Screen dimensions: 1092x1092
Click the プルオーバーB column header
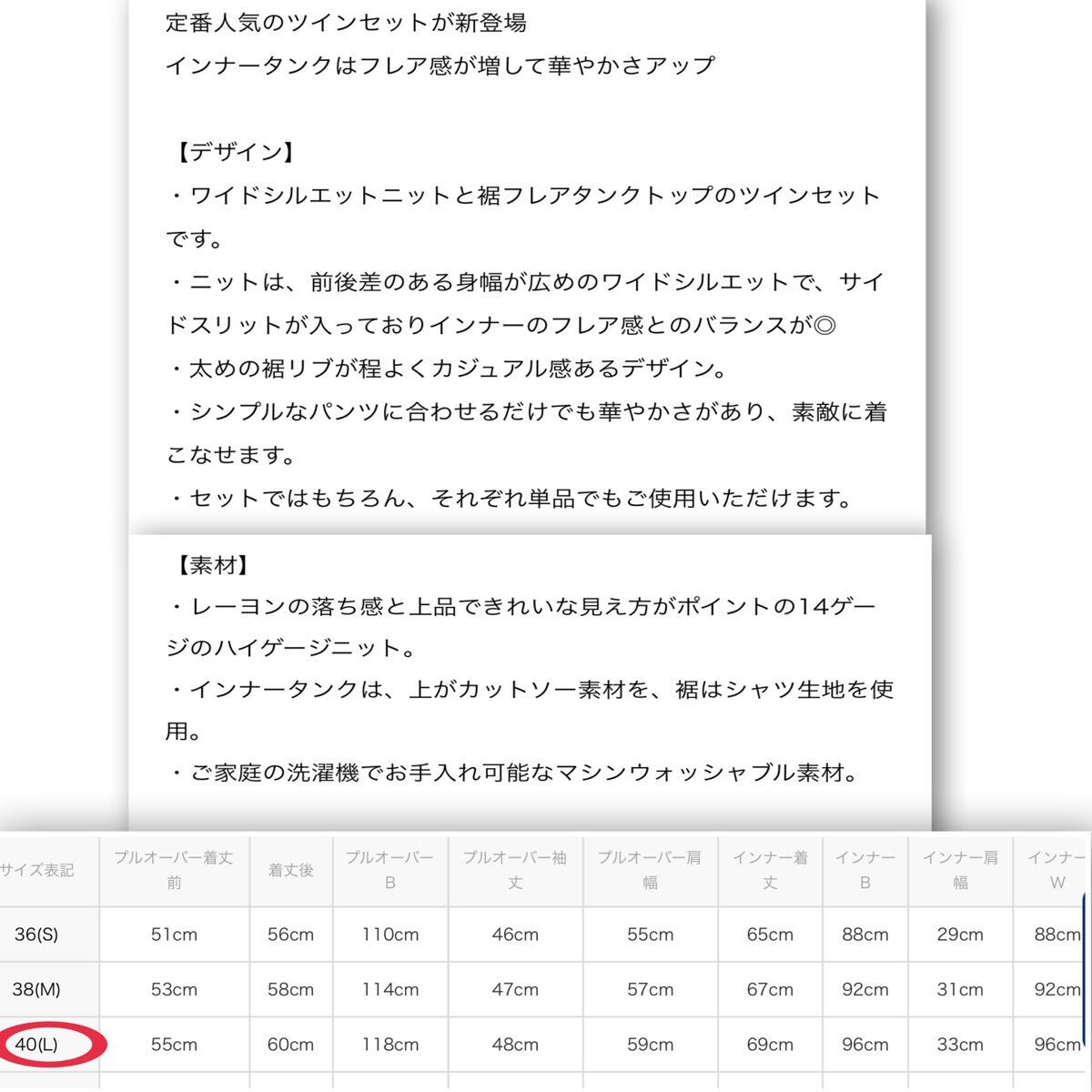click(x=390, y=870)
